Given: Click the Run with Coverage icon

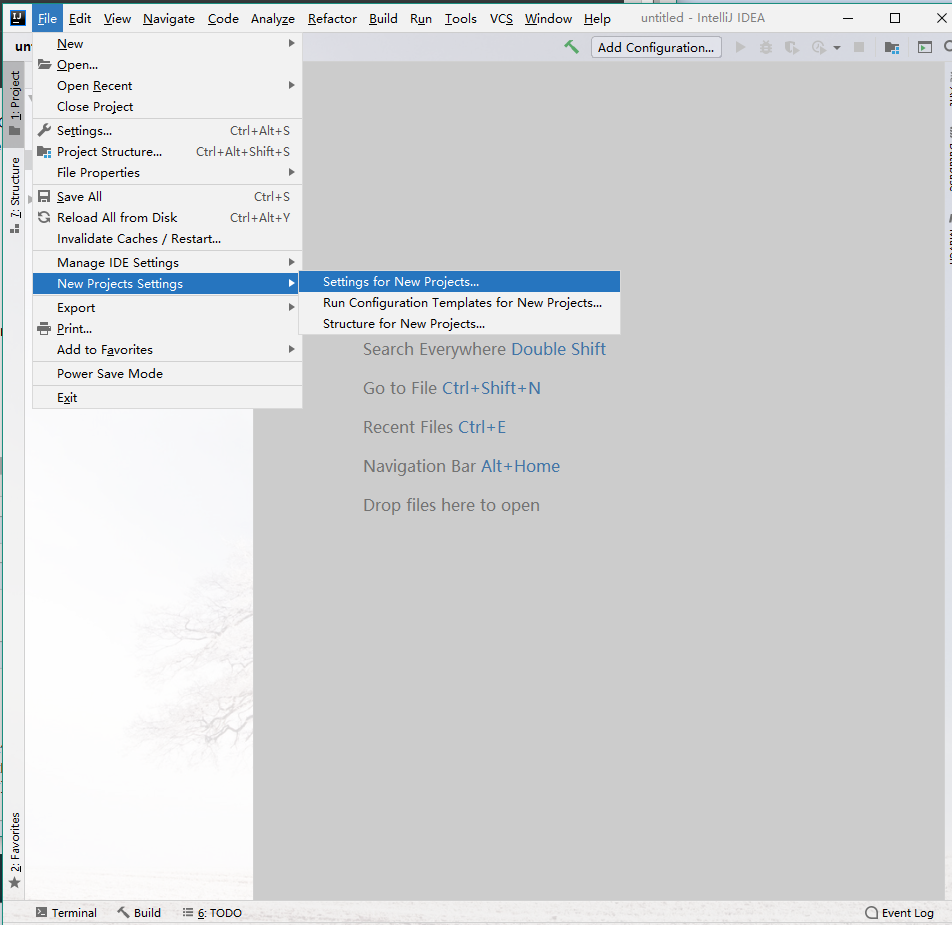Looking at the screenshot, I should 791,47.
